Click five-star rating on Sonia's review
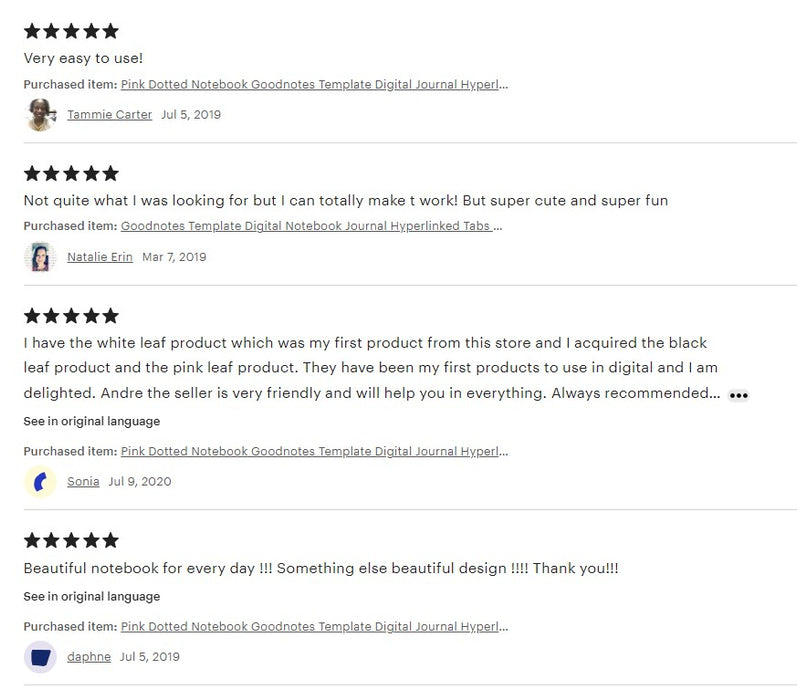Screen dimensions: 797x700 coord(71,316)
